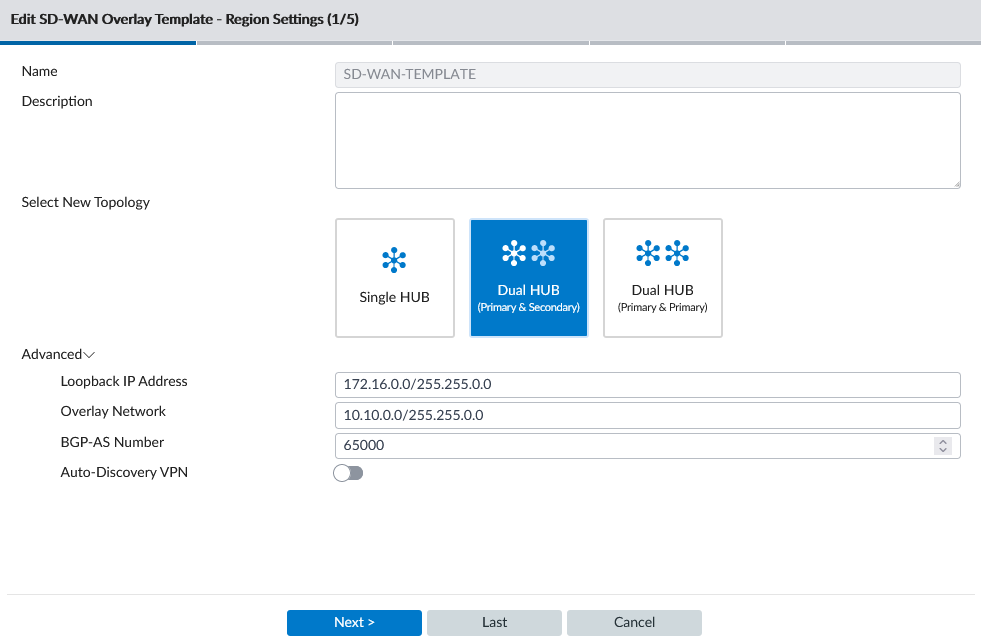This screenshot has height=638, width=981.
Task: Click the Next button
Action: tap(354, 622)
